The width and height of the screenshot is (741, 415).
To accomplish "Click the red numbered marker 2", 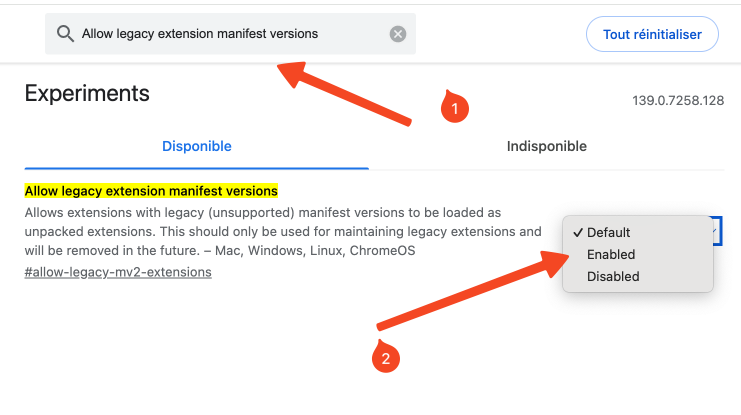I will pyautogui.click(x=386, y=356).
